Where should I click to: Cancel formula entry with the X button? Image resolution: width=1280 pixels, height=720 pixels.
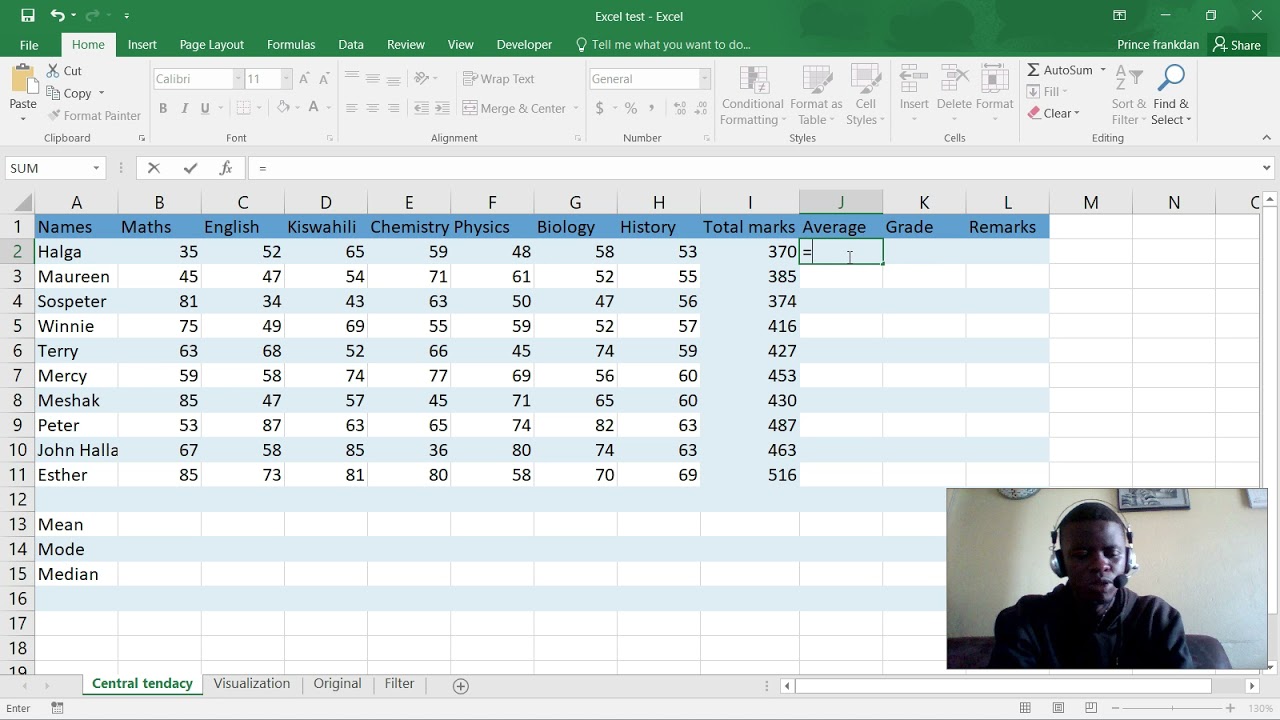pos(154,168)
